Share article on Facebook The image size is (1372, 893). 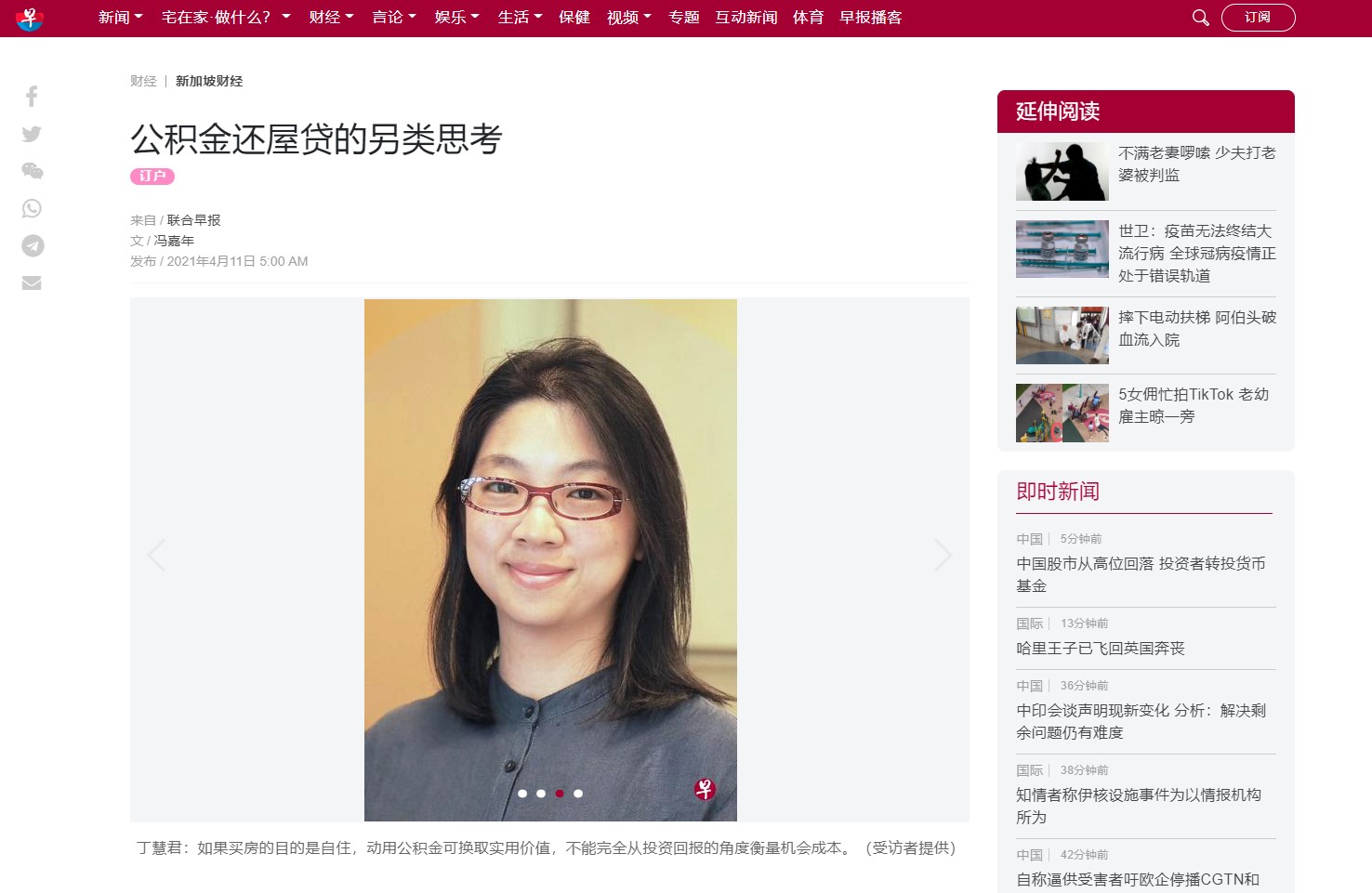[32, 97]
